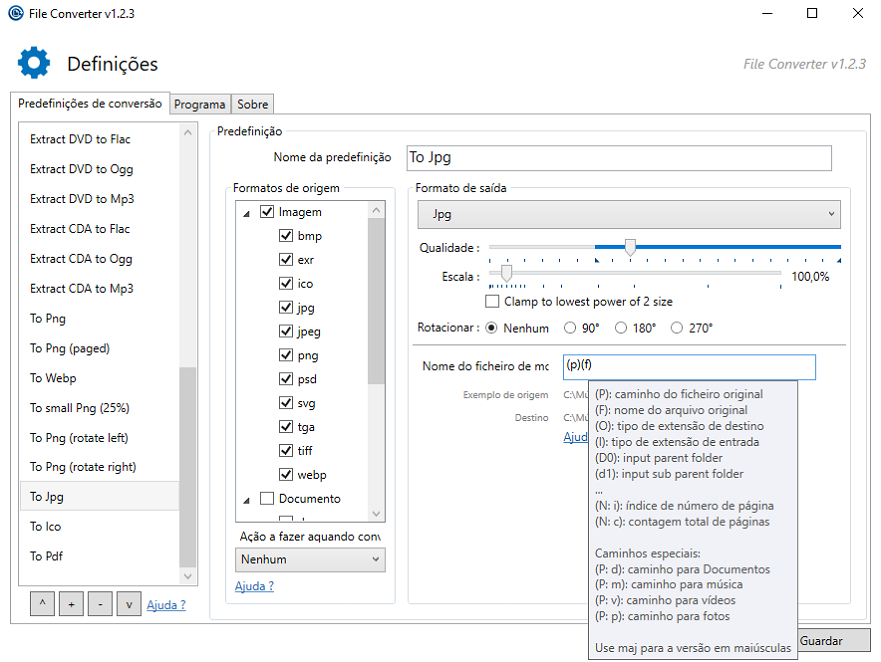Select the 90° rotation radio button
Image resolution: width=881 pixels, height=662 pixels.
point(570,328)
